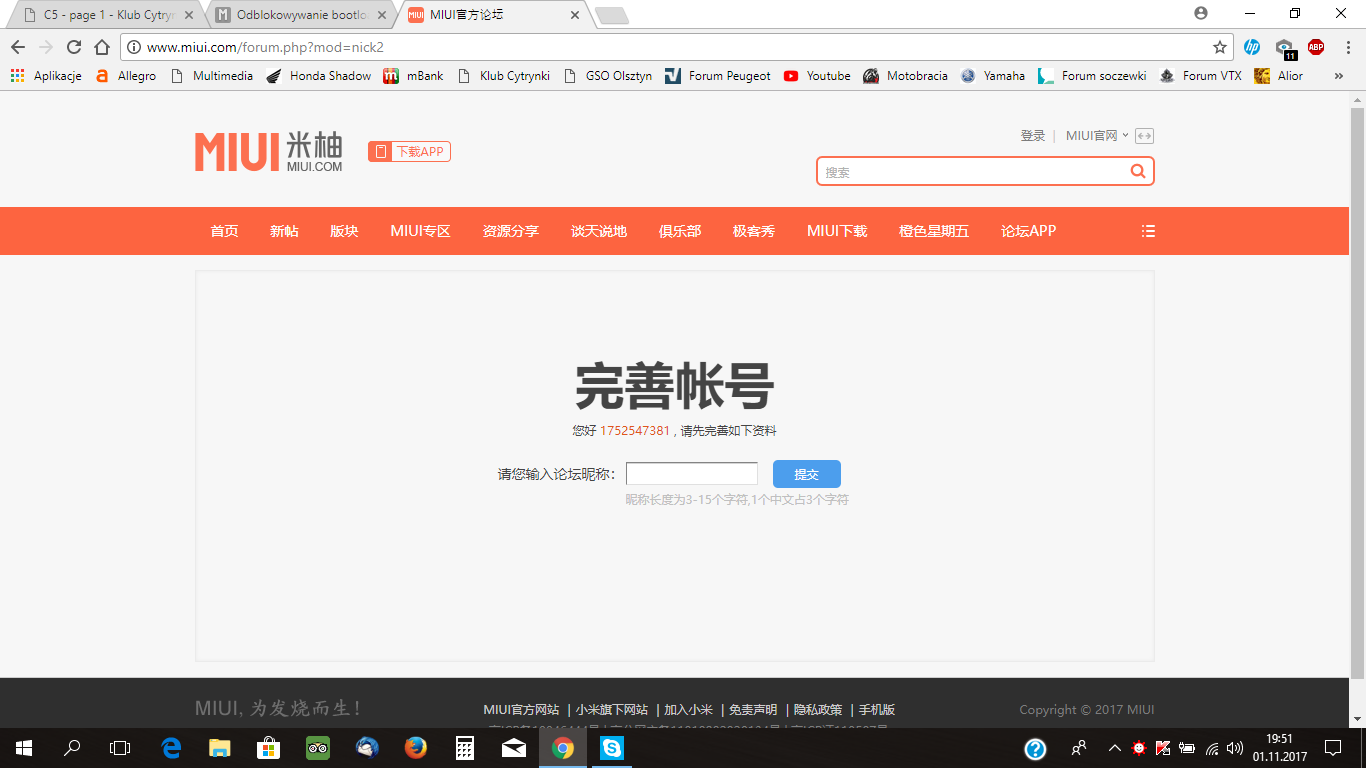Click the 登录 login link
Image resolution: width=1366 pixels, height=768 pixels.
pos(1032,136)
